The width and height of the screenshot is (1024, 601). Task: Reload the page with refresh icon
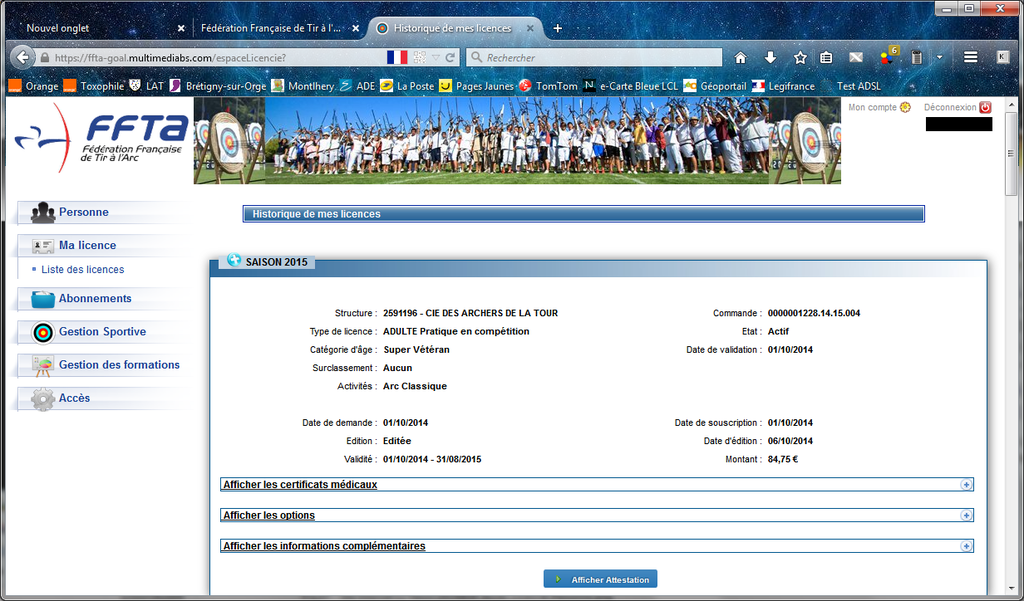coord(451,58)
